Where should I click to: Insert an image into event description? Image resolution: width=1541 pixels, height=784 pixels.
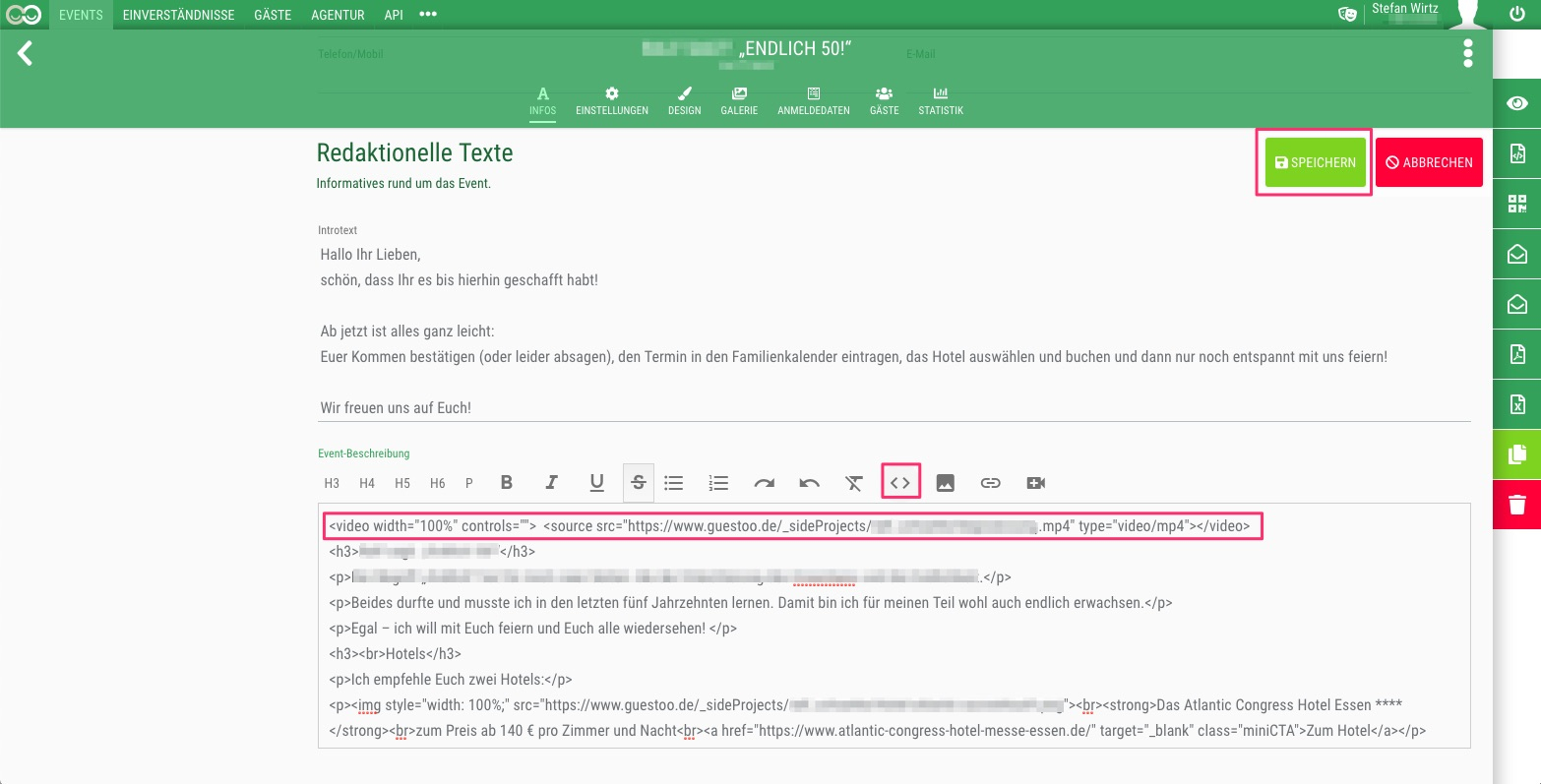pyautogui.click(x=945, y=483)
